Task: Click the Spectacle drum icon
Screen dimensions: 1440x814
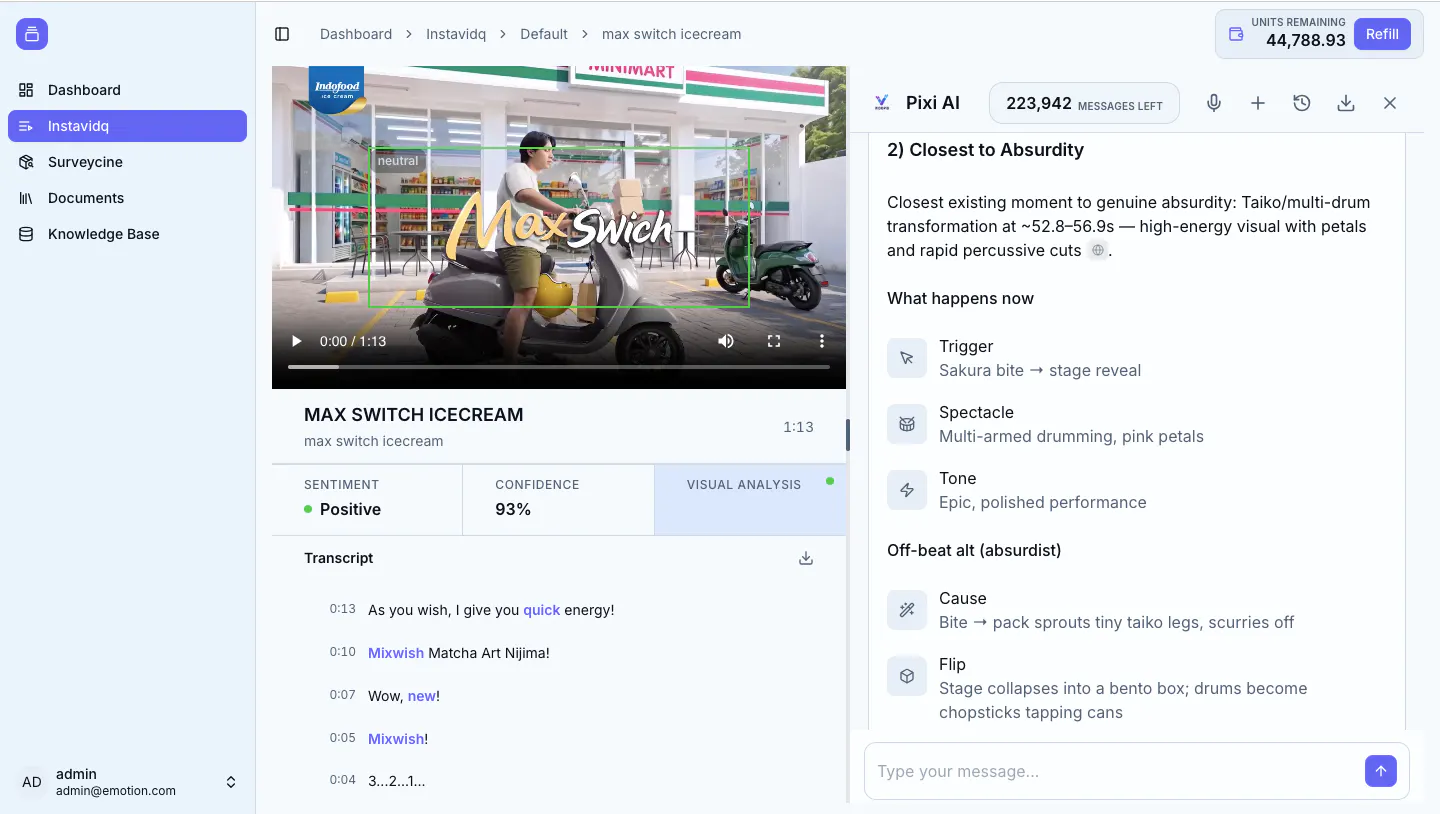Action: tap(907, 424)
